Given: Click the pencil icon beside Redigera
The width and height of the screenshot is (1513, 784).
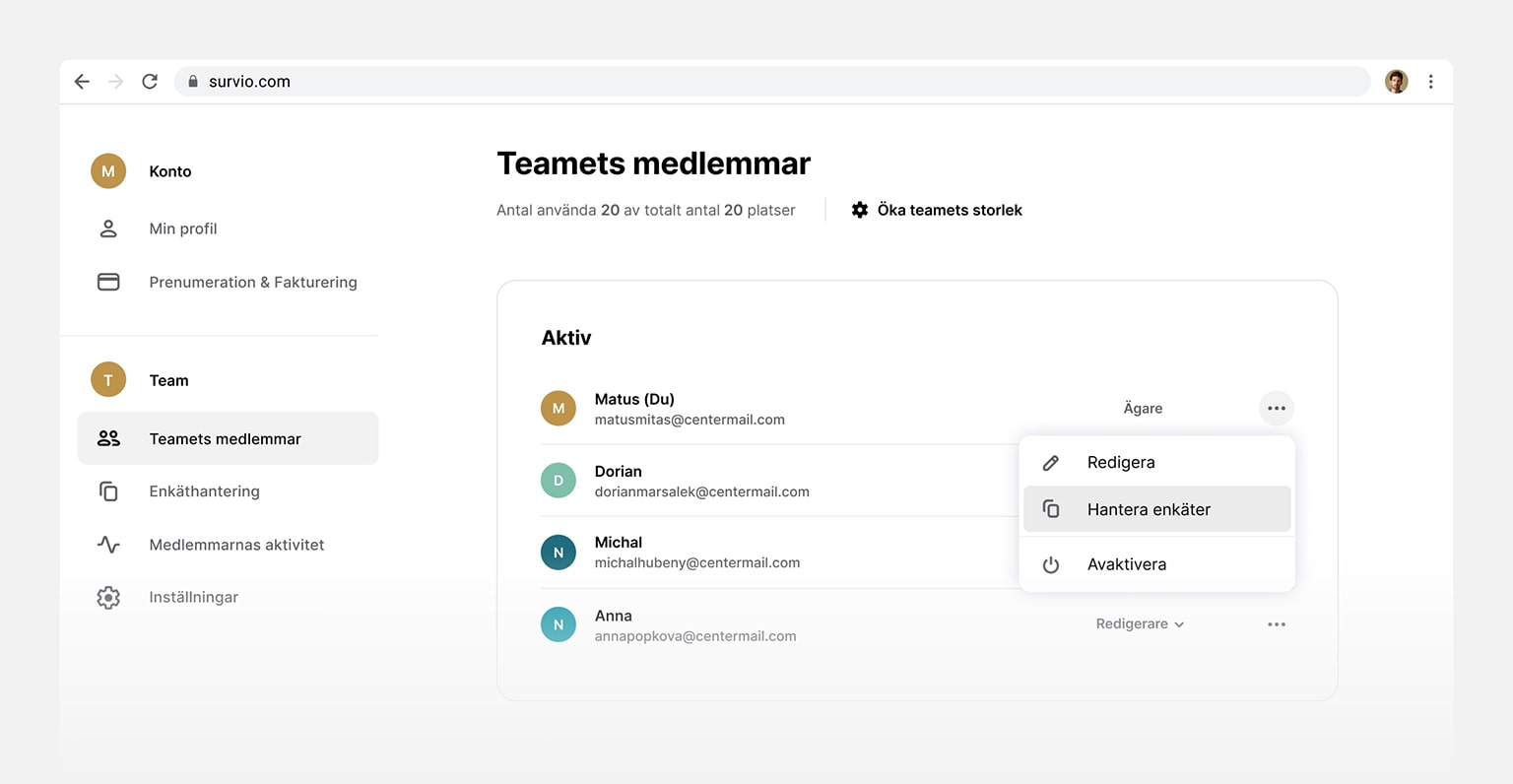Looking at the screenshot, I should point(1050,462).
